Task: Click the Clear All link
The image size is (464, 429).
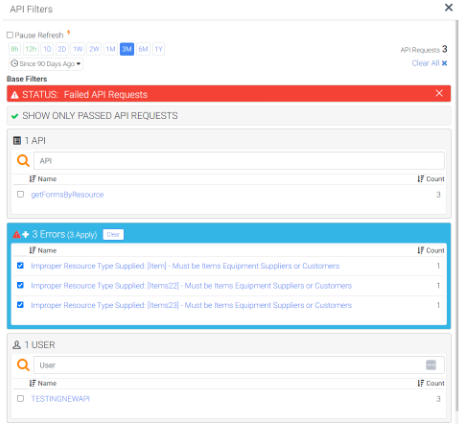Action: pyautogui.click(x=429, y=63)
